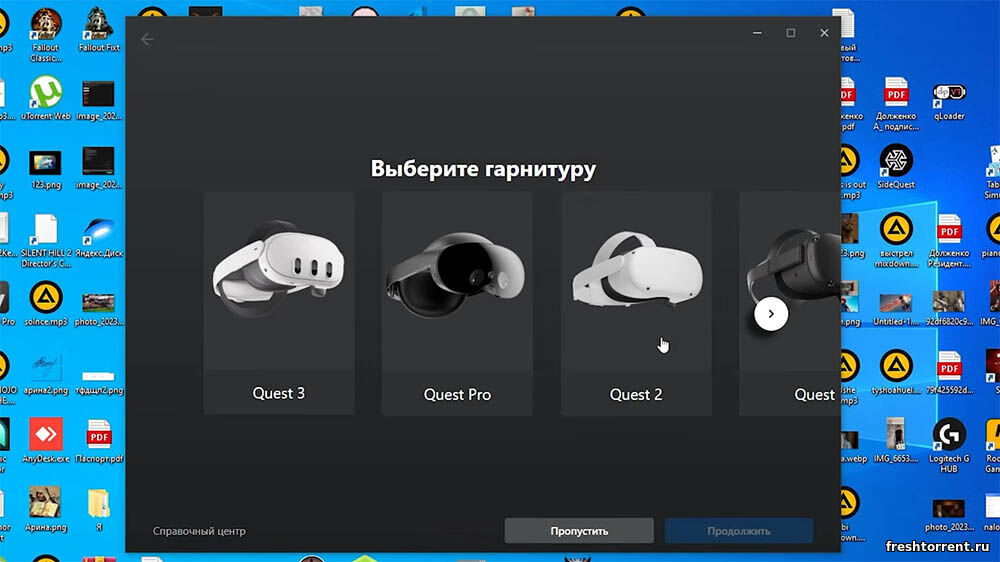Open the Яндекс.Диск desktop shortcut
1000x562 pixels.
[x=99, y=237]
